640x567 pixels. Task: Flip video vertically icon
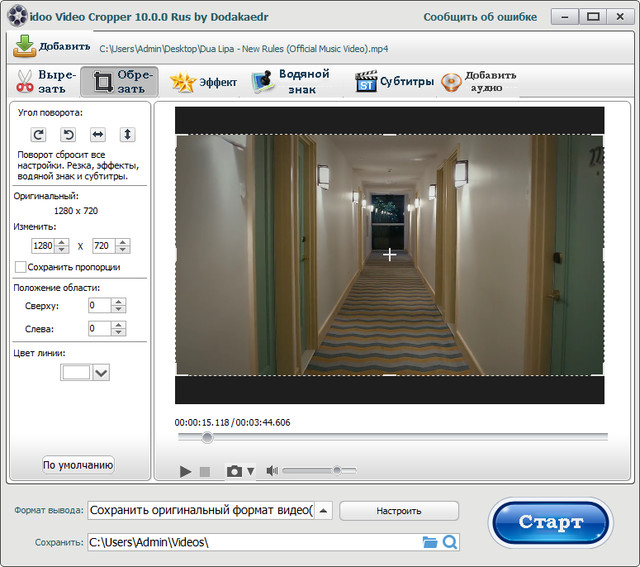tap(128, 134)
